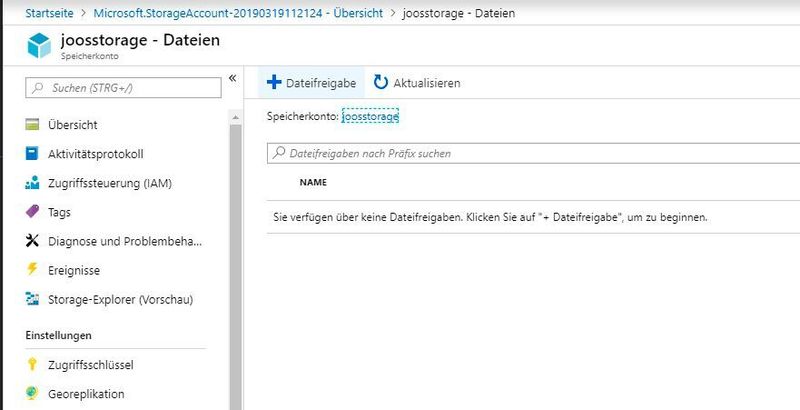Open Microsoft.StorageAccount-20190319112124 - Übersicht breadcrumb
Screen dimensions: 800x410
coord(238,13)
